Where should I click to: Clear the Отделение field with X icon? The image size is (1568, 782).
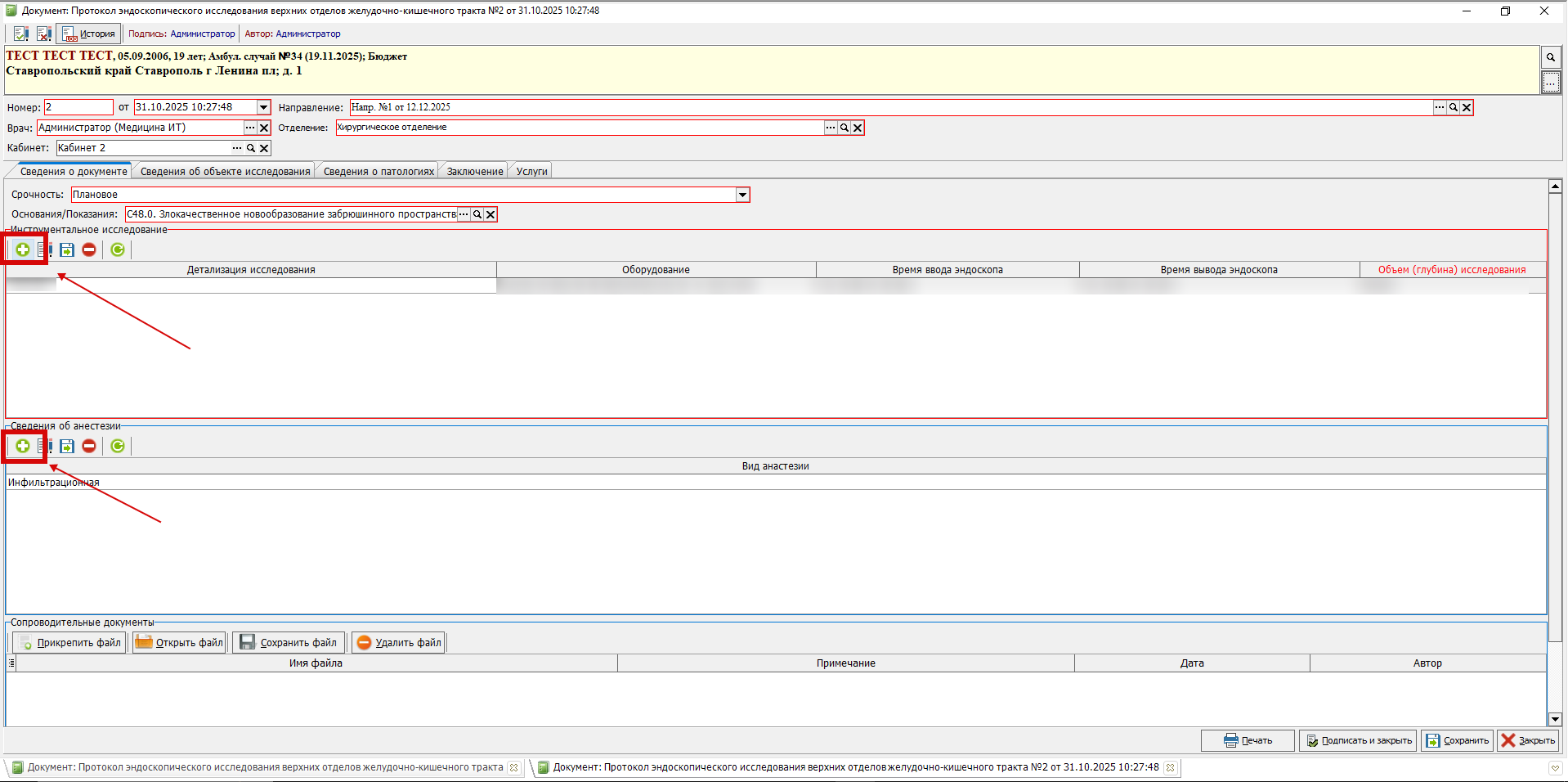[x=858, y=128]
